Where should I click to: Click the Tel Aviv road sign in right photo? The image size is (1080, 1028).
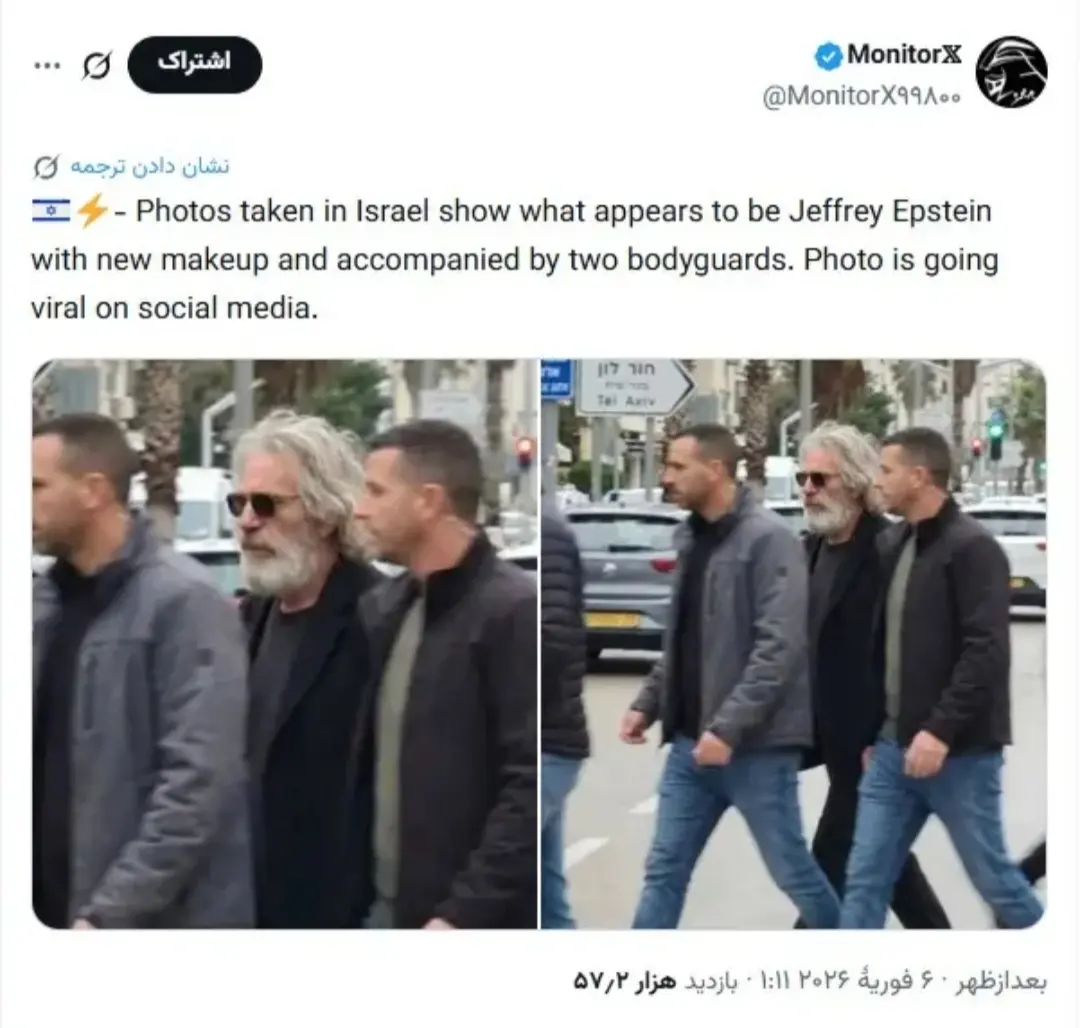[x=633, y=387]
